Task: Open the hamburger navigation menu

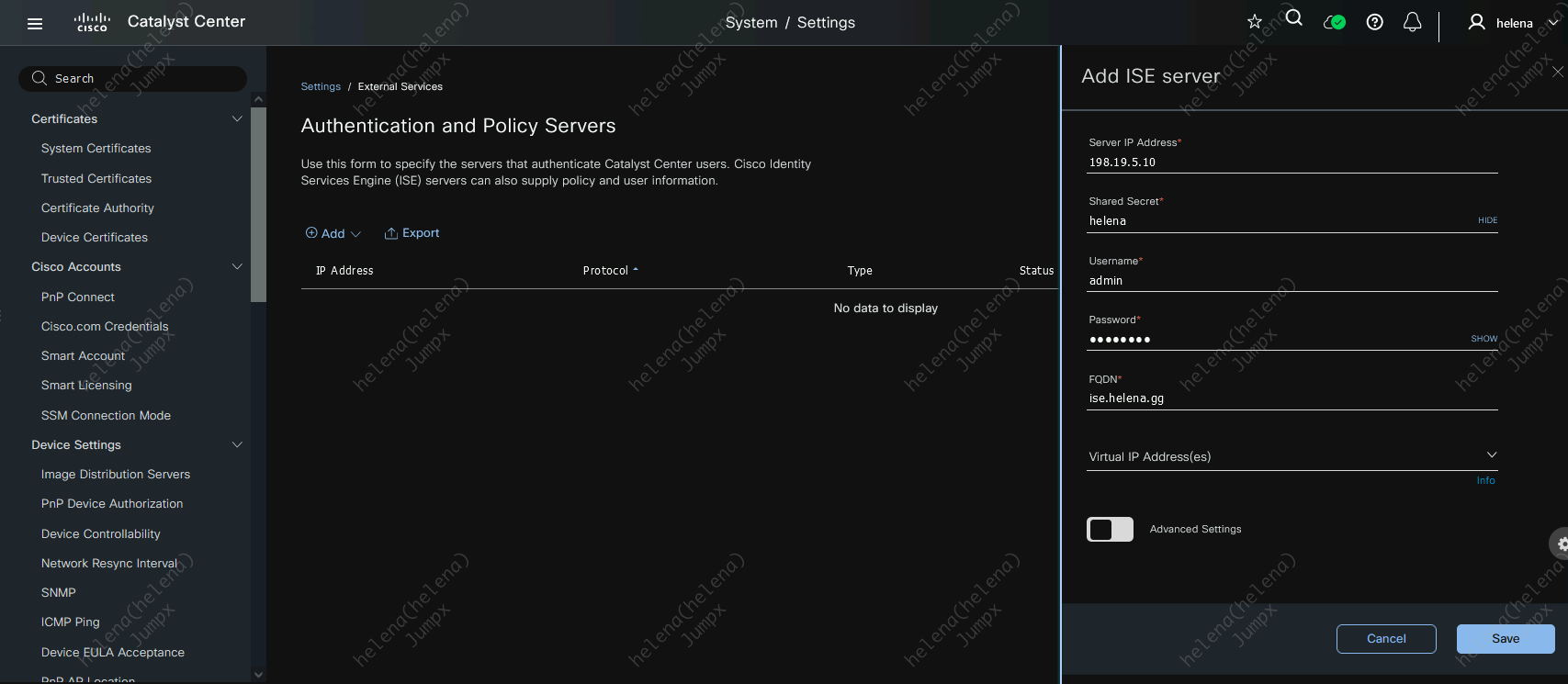Action: pos(35,24)
